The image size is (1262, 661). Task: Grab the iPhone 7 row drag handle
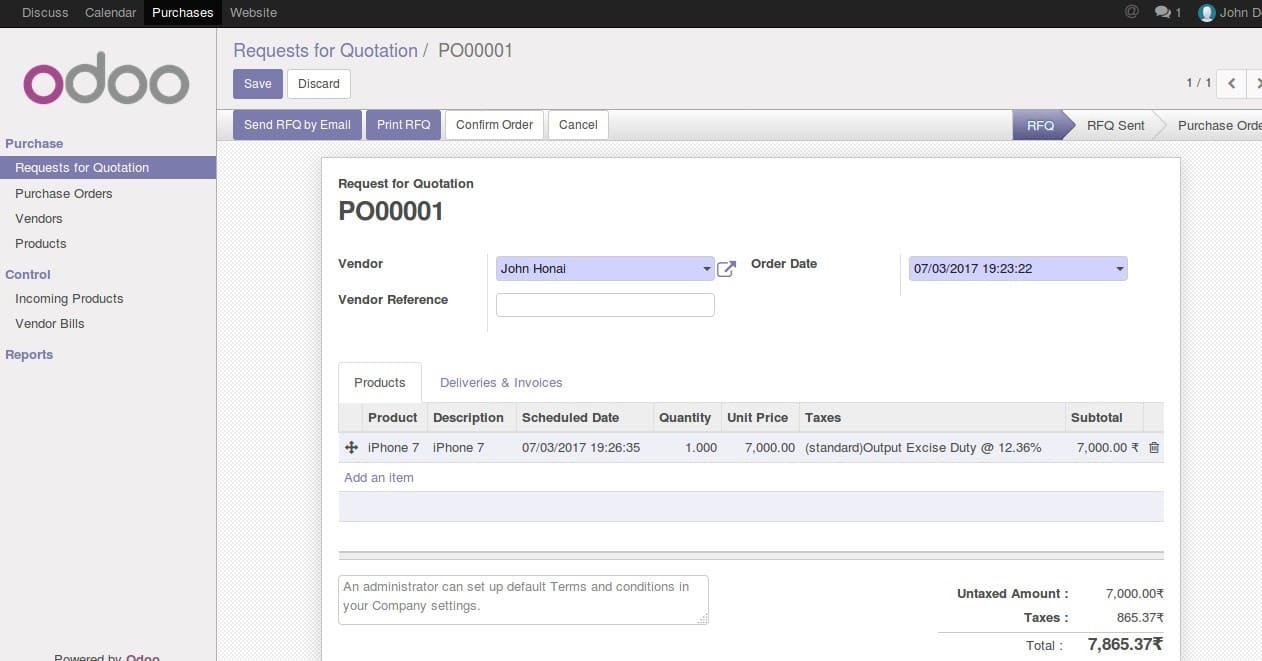click(351, 448)
